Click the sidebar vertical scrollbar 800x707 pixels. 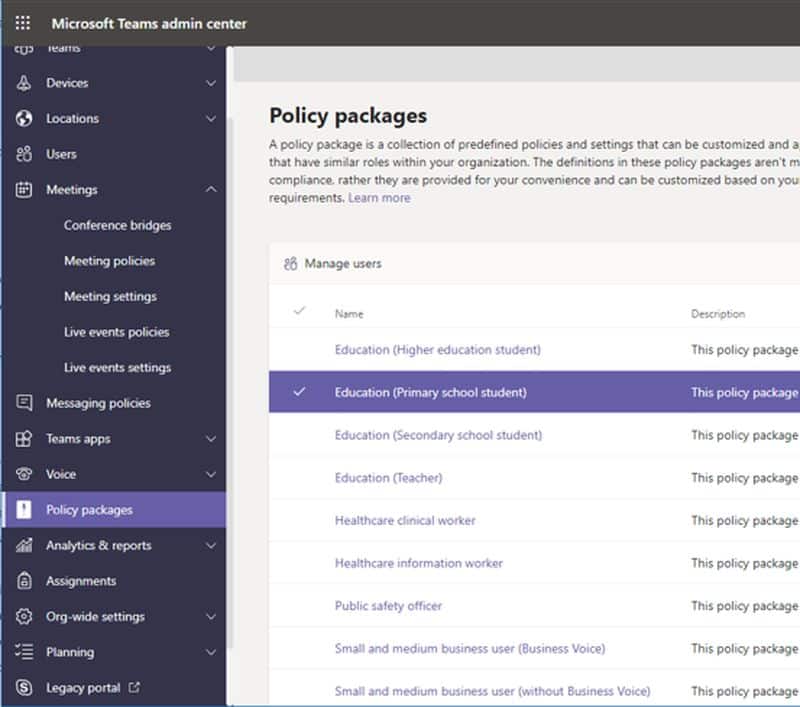pyautogui.click(x=230, y=383)
